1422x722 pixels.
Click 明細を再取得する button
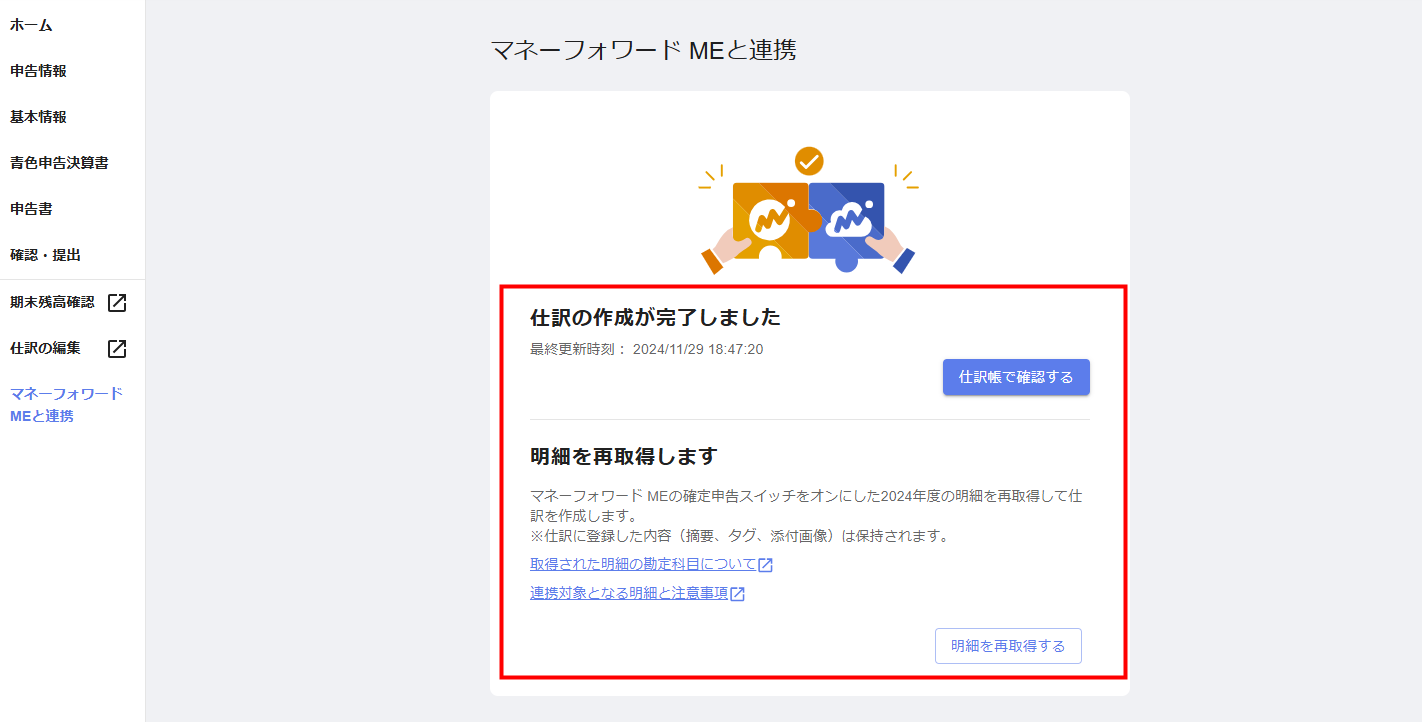coord(1008,646)
